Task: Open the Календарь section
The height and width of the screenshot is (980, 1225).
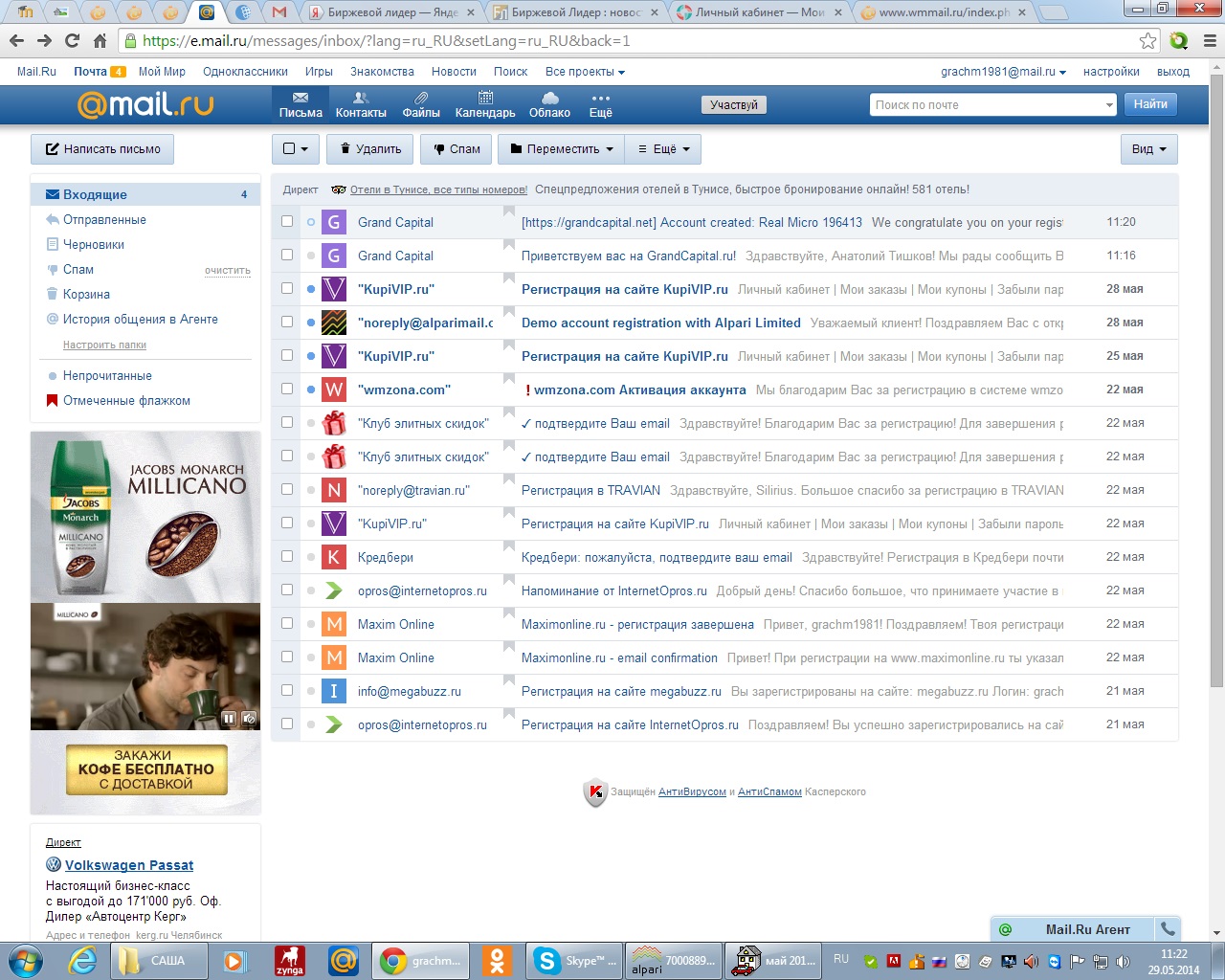Action: coord(485,105)
